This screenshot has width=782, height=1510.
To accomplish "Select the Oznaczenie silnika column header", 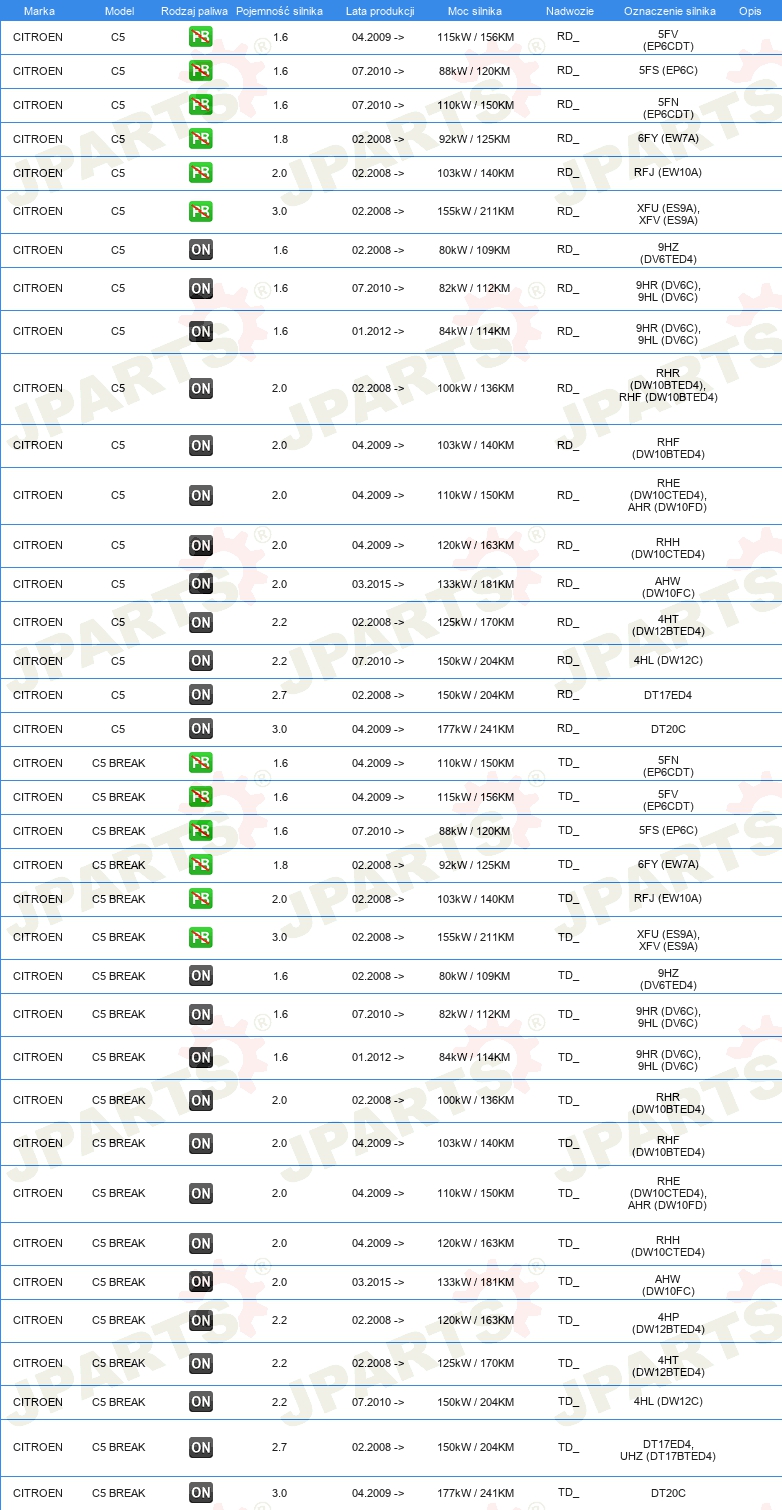I will 669,11.
